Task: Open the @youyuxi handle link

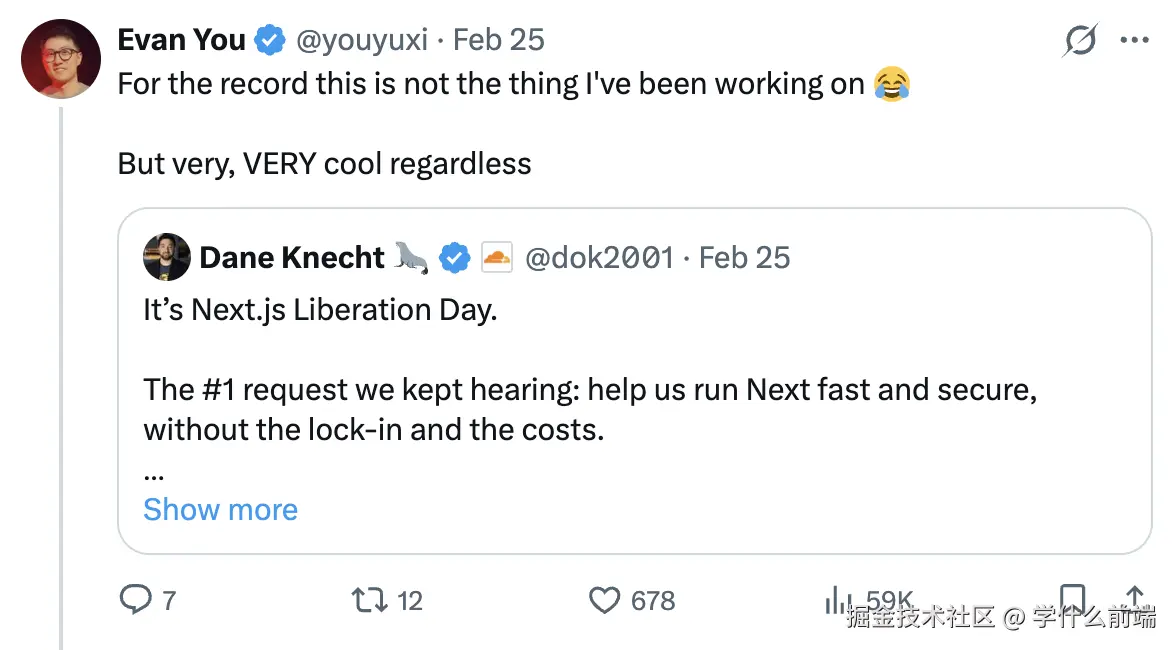Action: coord(361,40)
